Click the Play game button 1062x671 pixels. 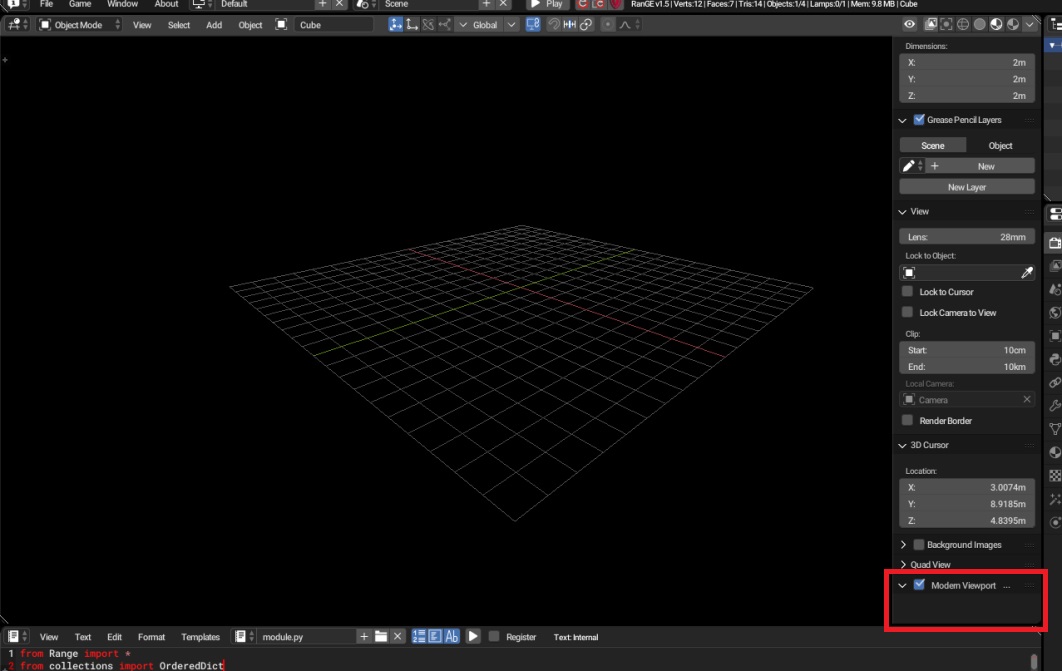(547, 4)
